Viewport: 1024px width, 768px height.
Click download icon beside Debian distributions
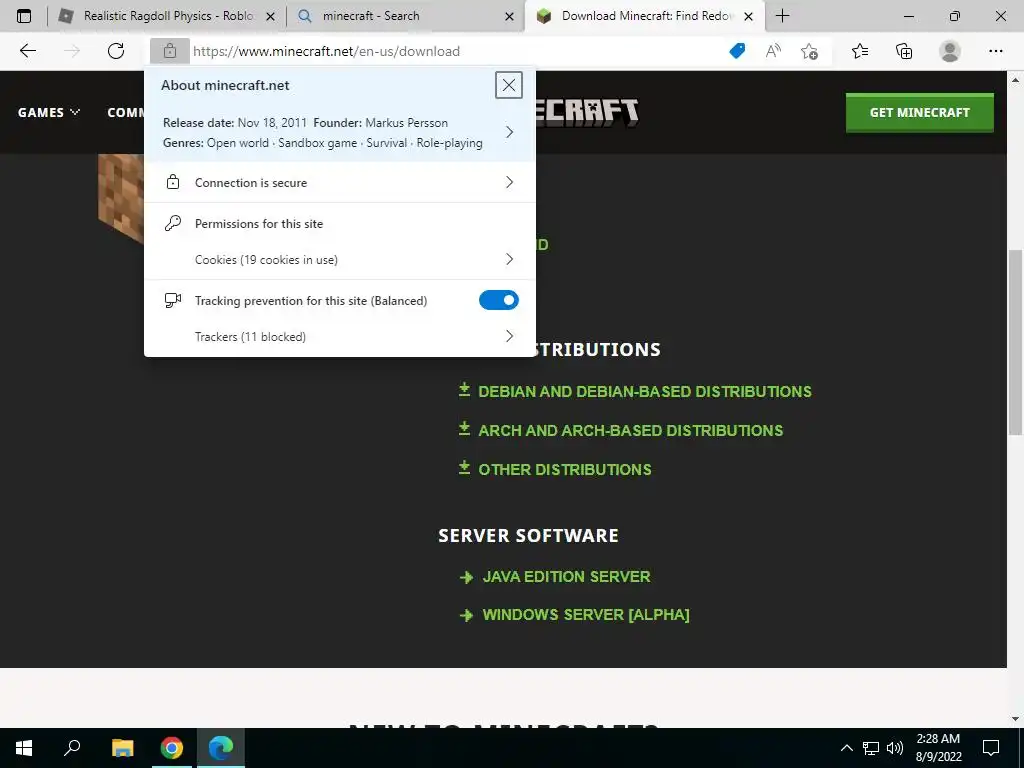(464, 390)
